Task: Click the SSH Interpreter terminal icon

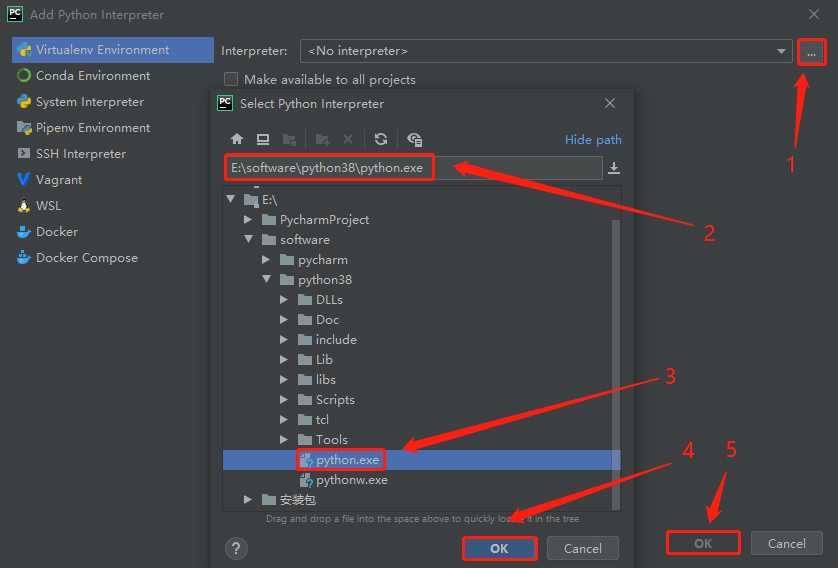Action: [x=24, y=153]
